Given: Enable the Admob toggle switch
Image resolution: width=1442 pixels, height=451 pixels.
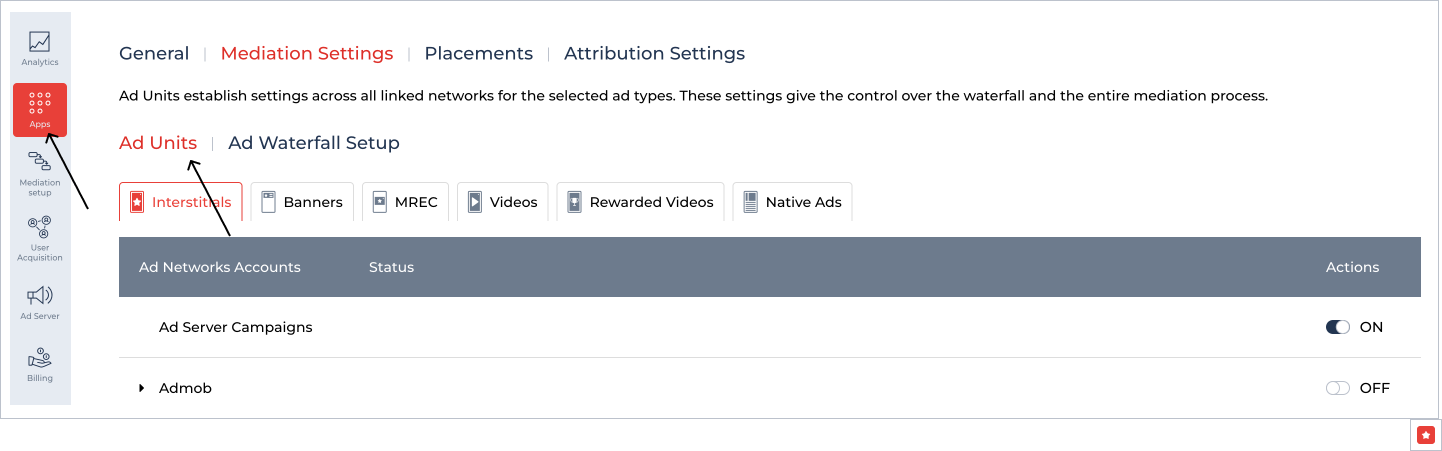Looking at the screenshot, I should pyautogui.click(x=1337, y=388).
